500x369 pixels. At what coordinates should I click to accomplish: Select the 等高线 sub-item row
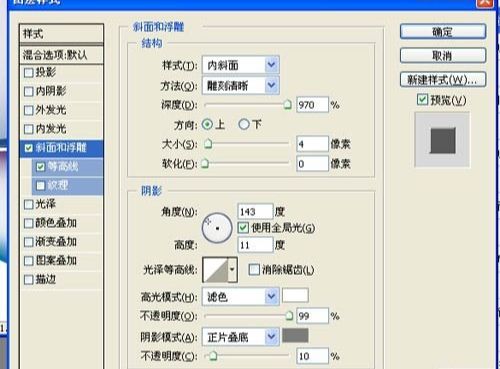click(x=67, y=166)
